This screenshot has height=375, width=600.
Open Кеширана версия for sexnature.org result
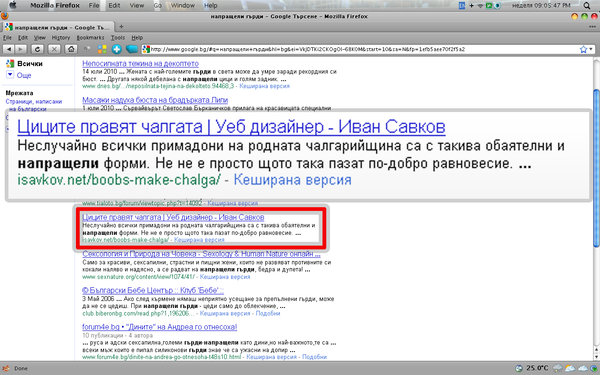click(x=225, y=276)
